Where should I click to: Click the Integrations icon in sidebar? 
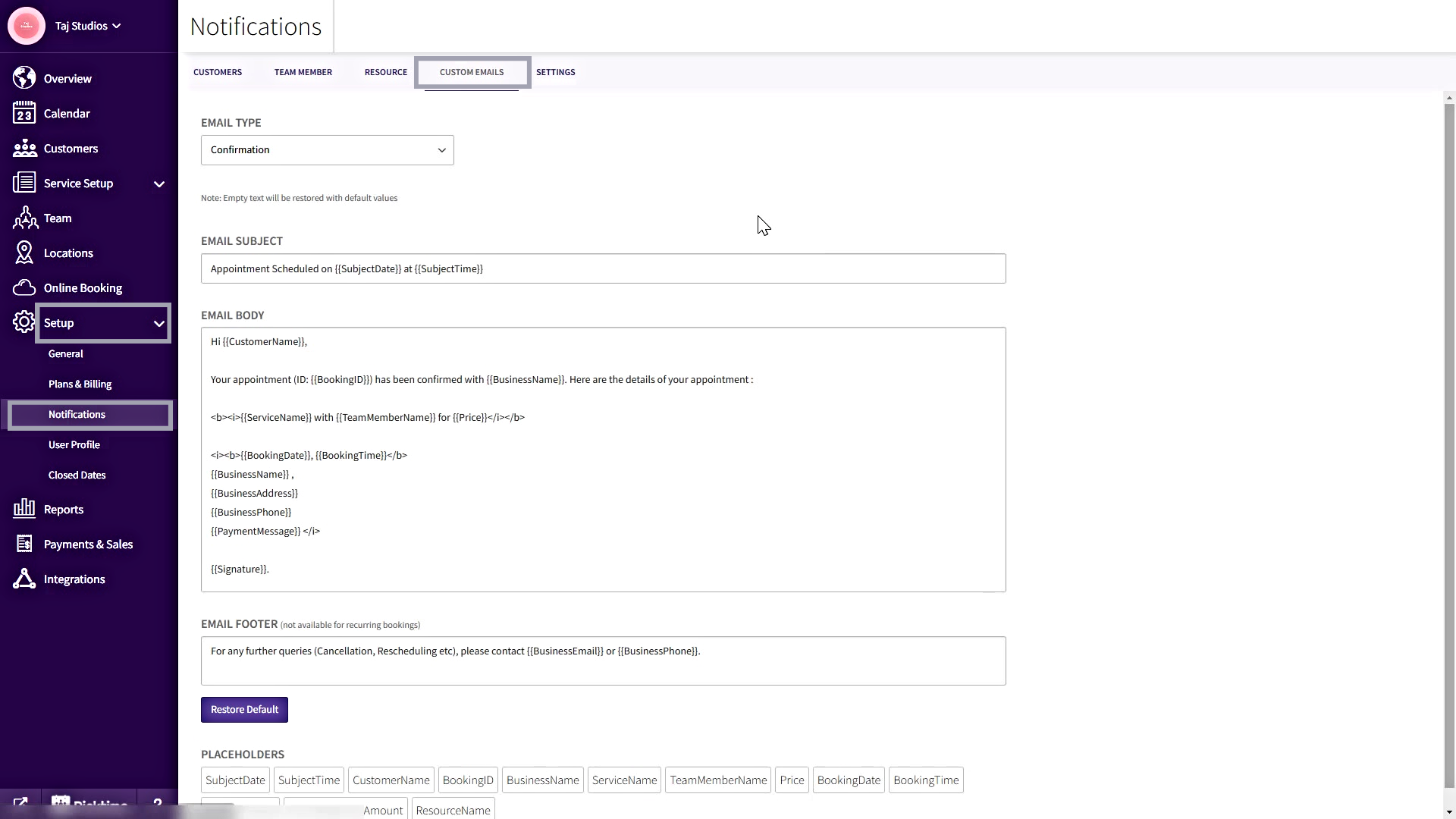click(24, 579)
